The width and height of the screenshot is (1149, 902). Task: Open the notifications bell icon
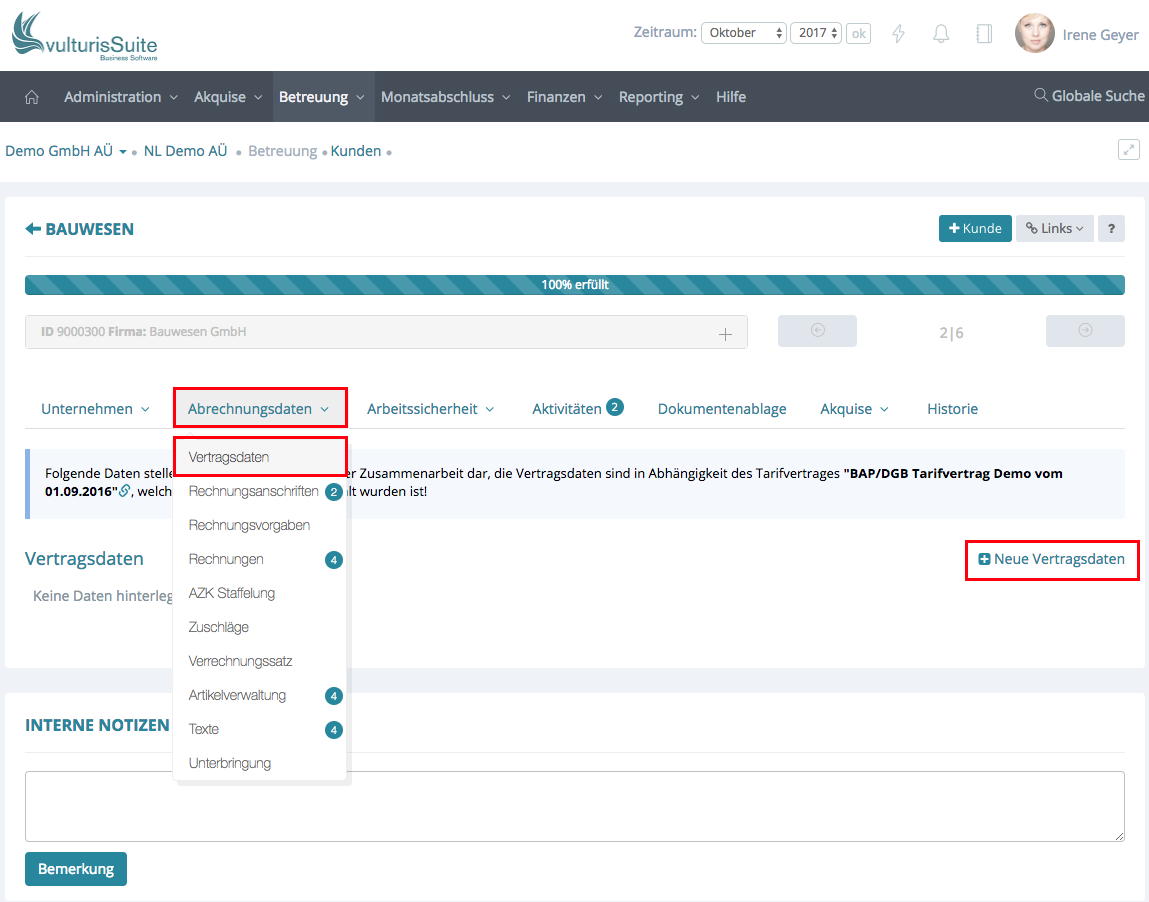(941, 33)
